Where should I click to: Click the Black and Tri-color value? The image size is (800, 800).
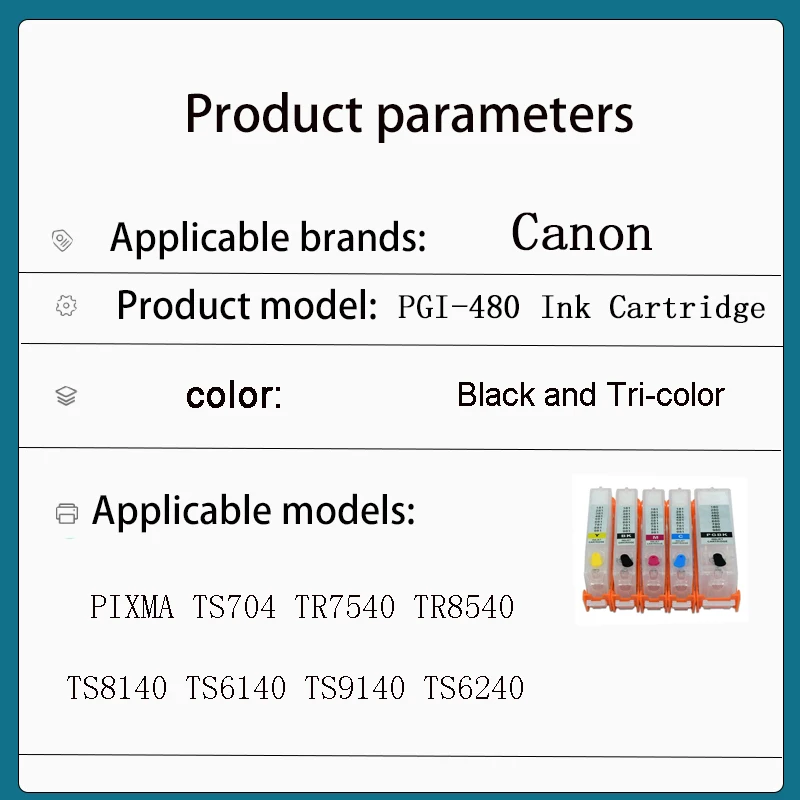[x=590, y=395]
